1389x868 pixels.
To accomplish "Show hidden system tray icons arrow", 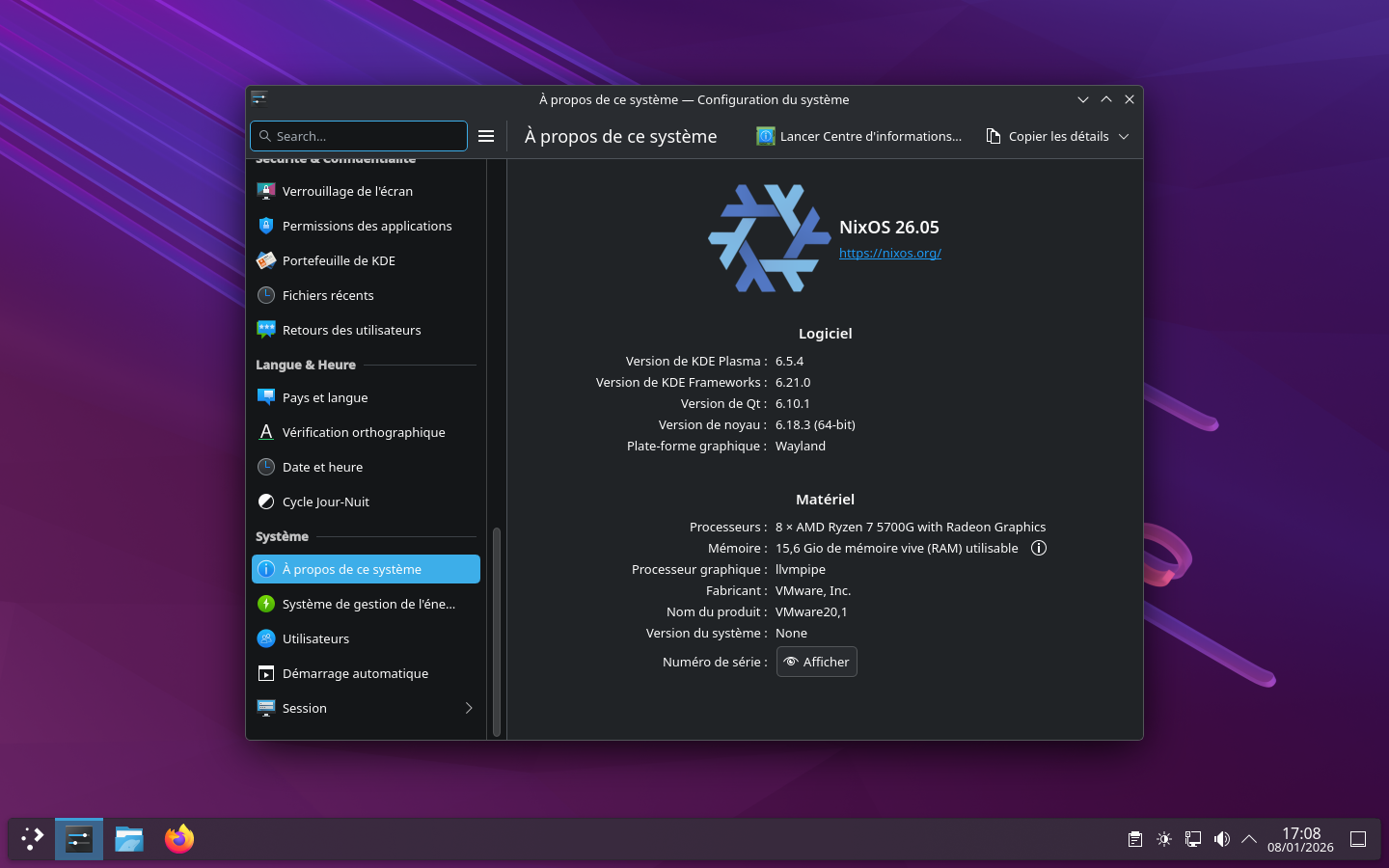I will point(1249,839).
